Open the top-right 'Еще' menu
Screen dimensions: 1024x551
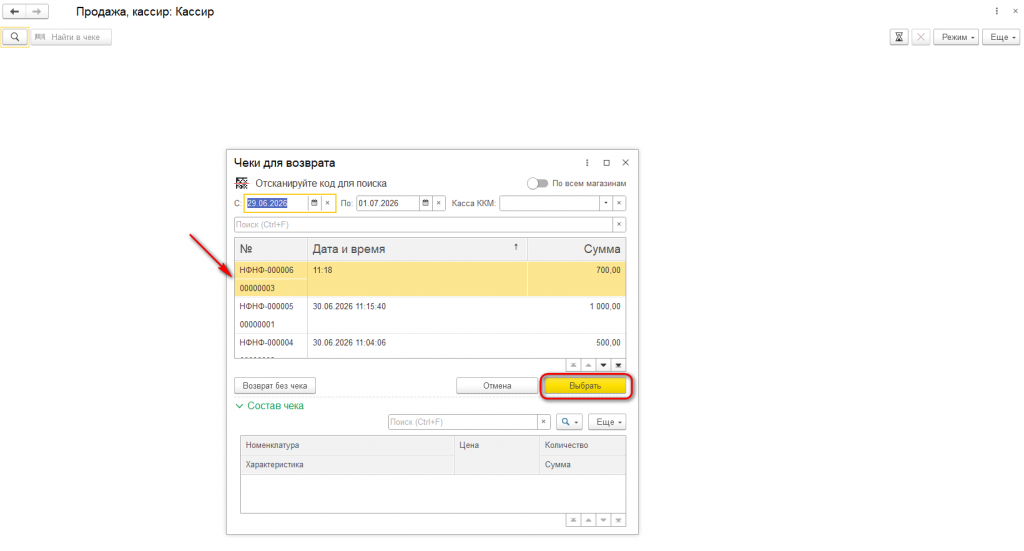pyautogui.click(x=1001, y=37)
